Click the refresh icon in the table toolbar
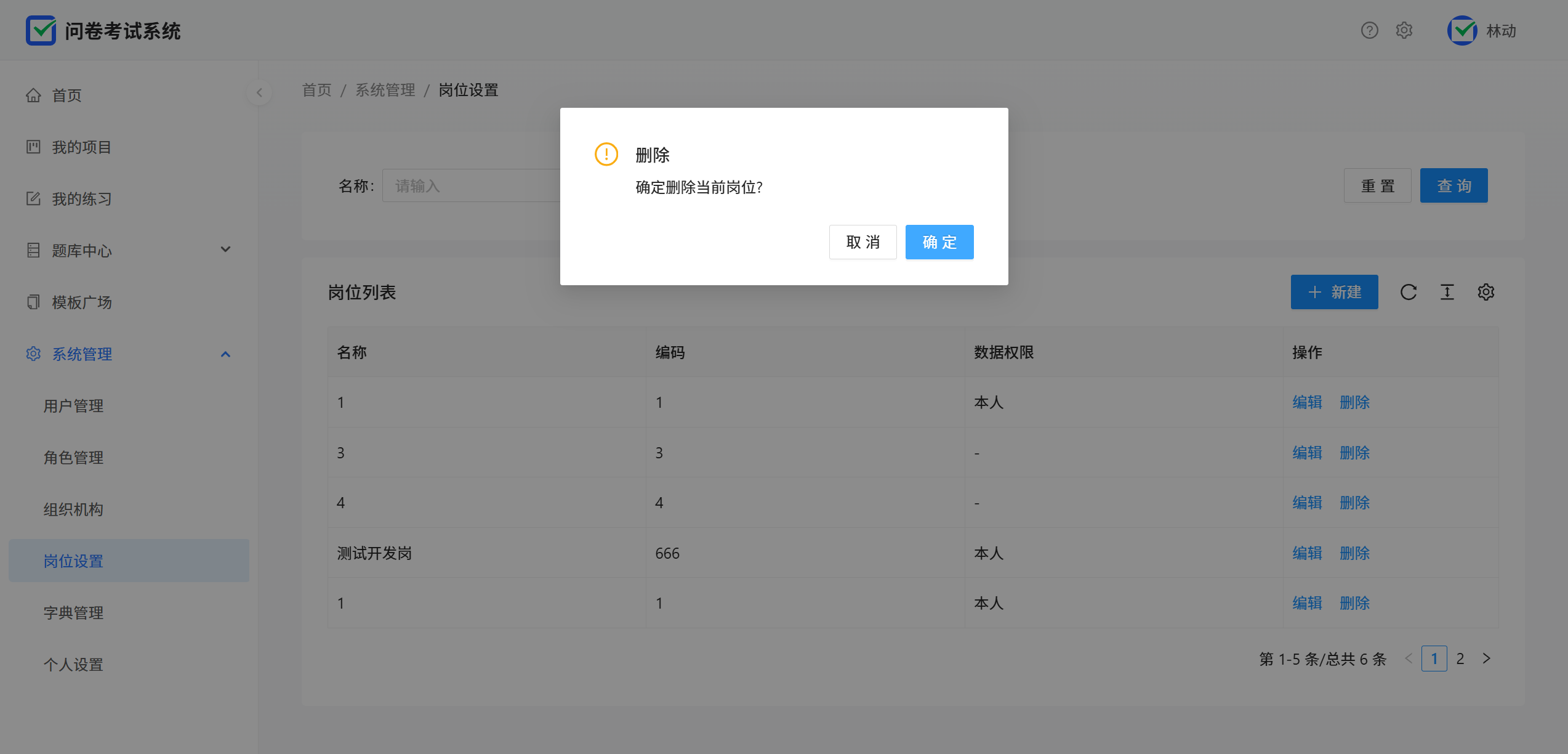 (x=1409, y=292)
